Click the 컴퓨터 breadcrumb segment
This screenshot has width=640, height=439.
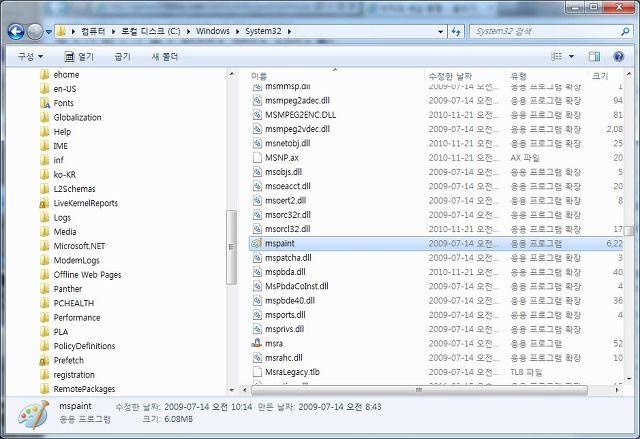coord(93,31)
